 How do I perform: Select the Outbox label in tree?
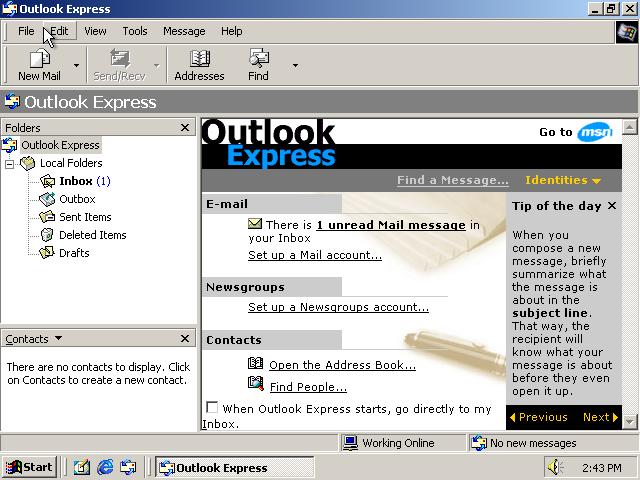(x=77, y=199)
